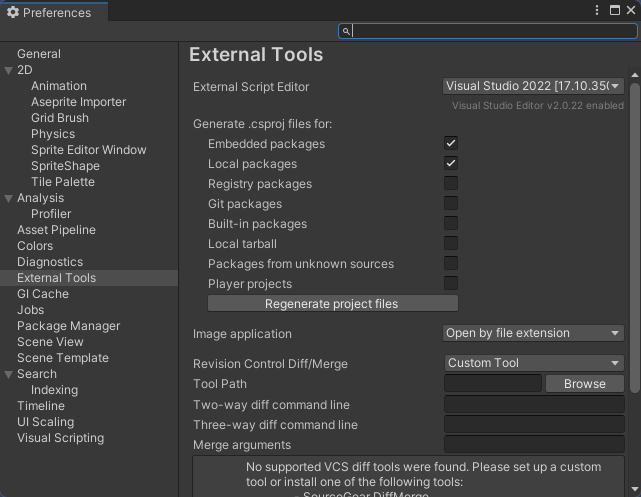This screenshot has width=641, height=497.
Task: Click scrollbar down arrow
Action: (634, 489)
